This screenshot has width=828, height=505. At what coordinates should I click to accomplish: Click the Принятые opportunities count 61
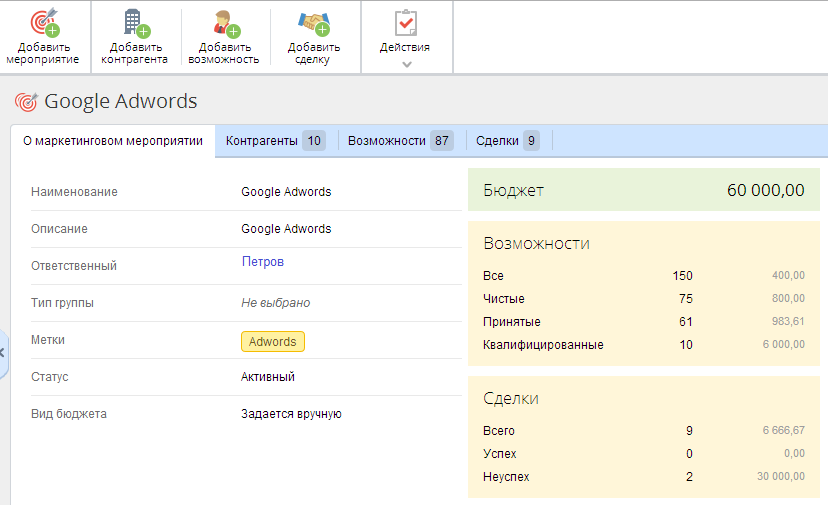click(x=685, y=322)
